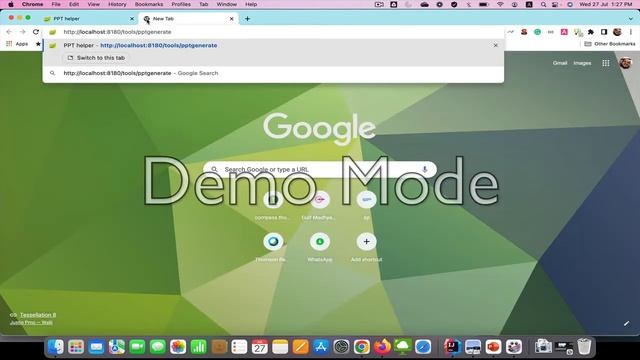Click the Spotlight search icon in menu bar
The image size is (640, 360).
(x=543, y=4)
